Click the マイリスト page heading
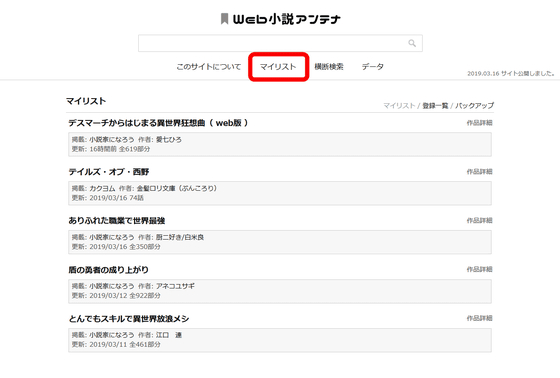560x378 pixels. point(86,101)
